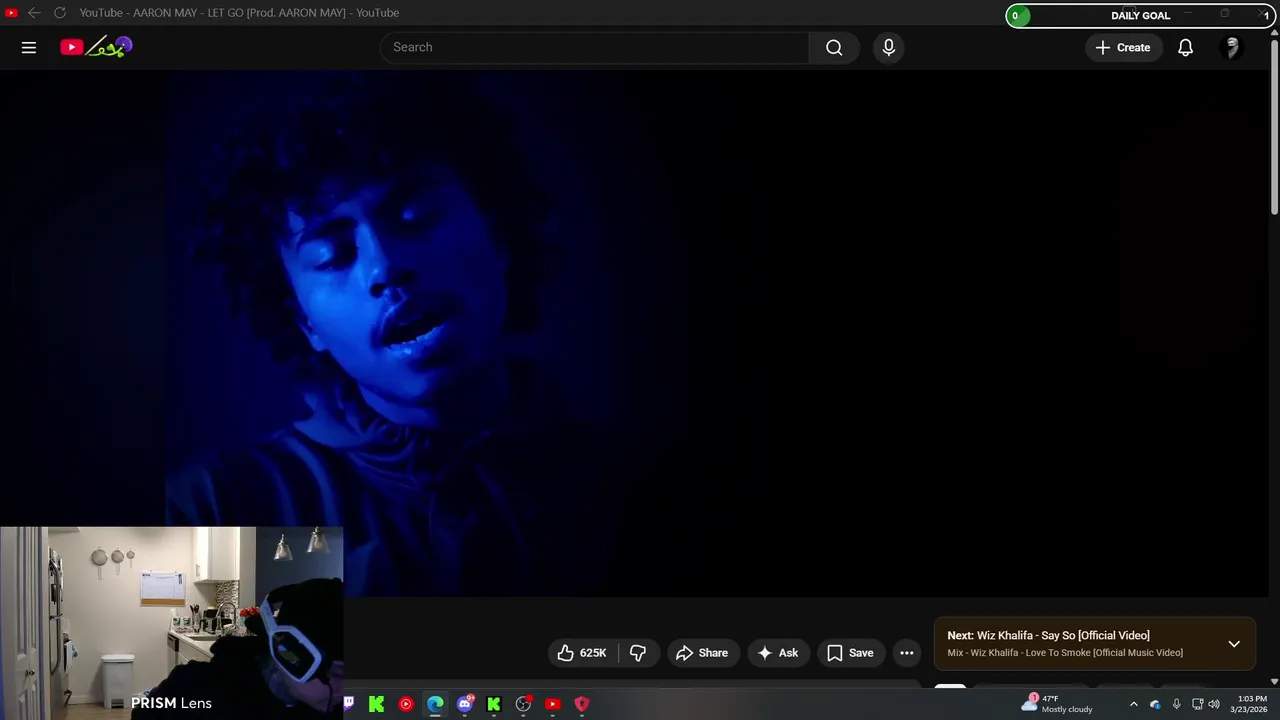The image size is (1280, 720).
Task: Switch to Microsoft Edge in the taskbar
Action: [435, 704]
